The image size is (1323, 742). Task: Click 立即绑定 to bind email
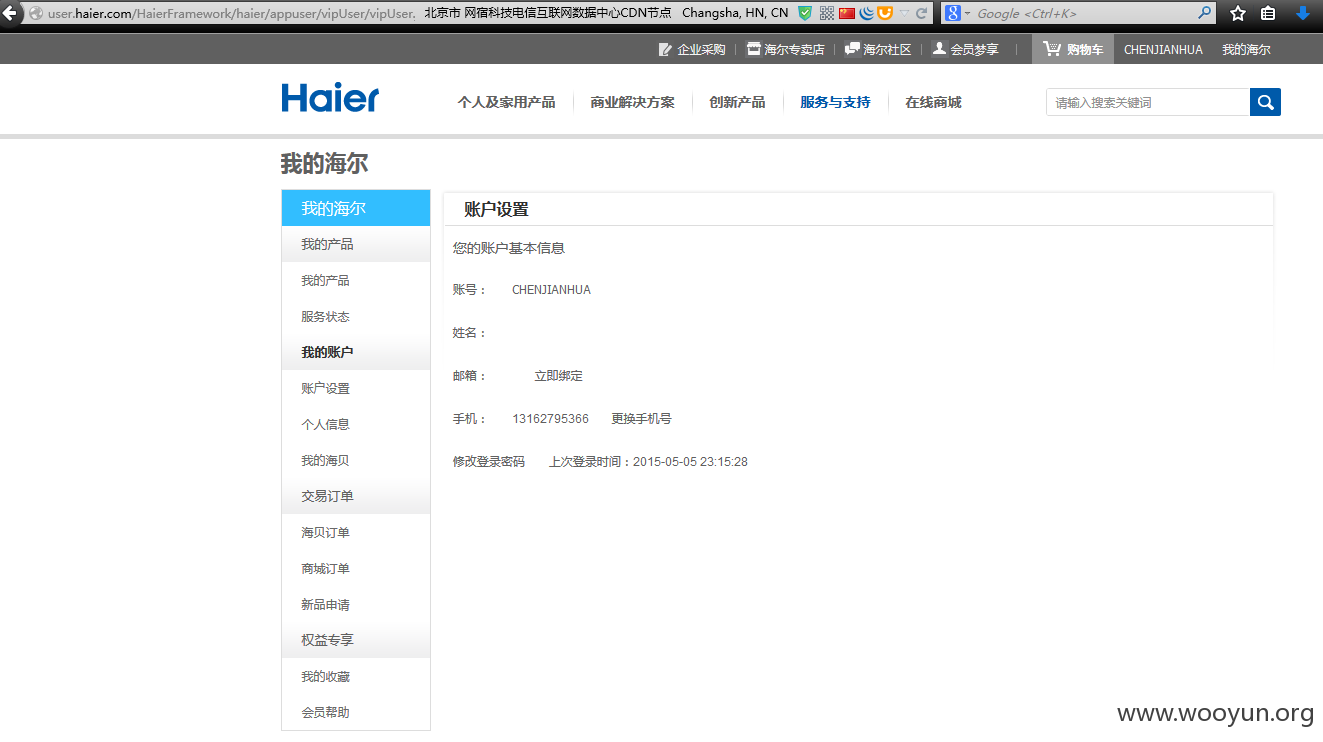coord(558,376)
